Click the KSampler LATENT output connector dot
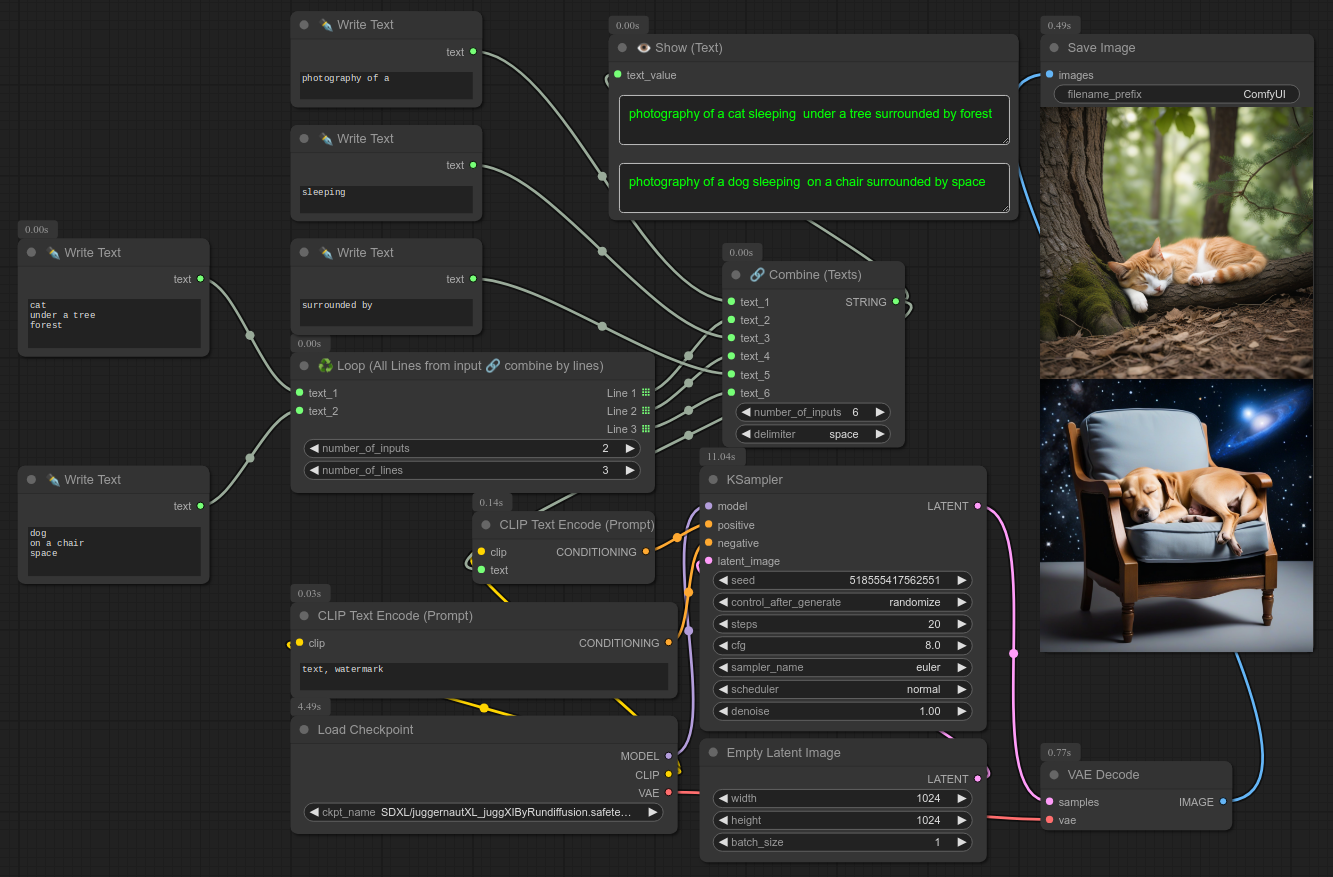Screen dimensions: 1333x877 point(978,506)
